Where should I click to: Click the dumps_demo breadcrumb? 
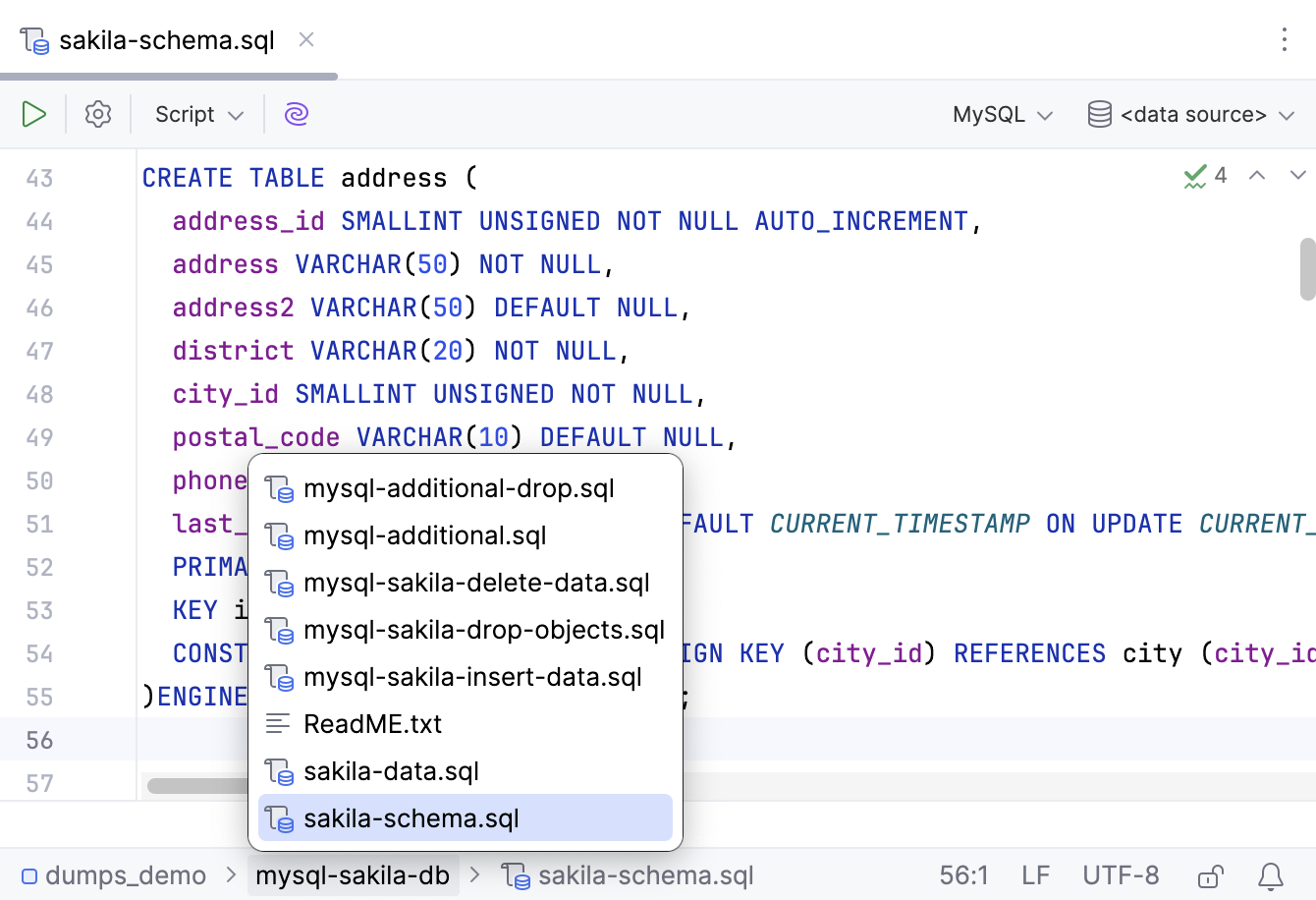point(115,875)
